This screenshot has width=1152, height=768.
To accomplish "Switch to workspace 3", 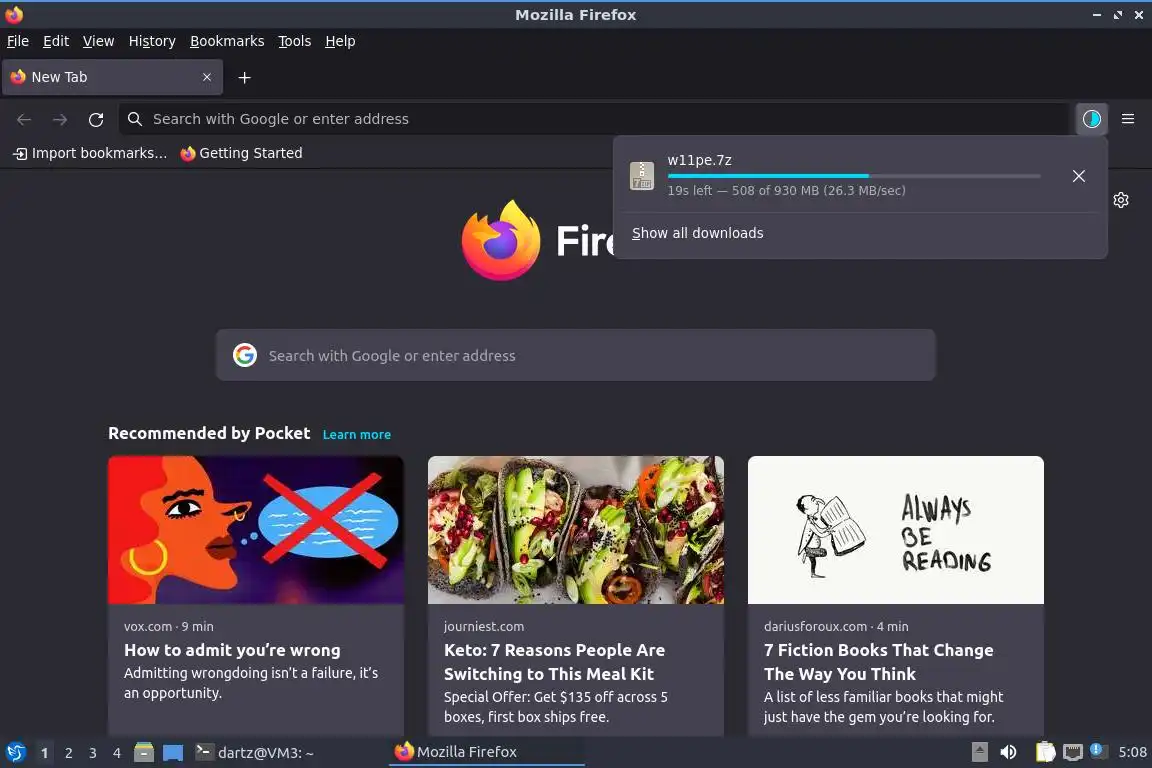I will click(x=93, y=753).
